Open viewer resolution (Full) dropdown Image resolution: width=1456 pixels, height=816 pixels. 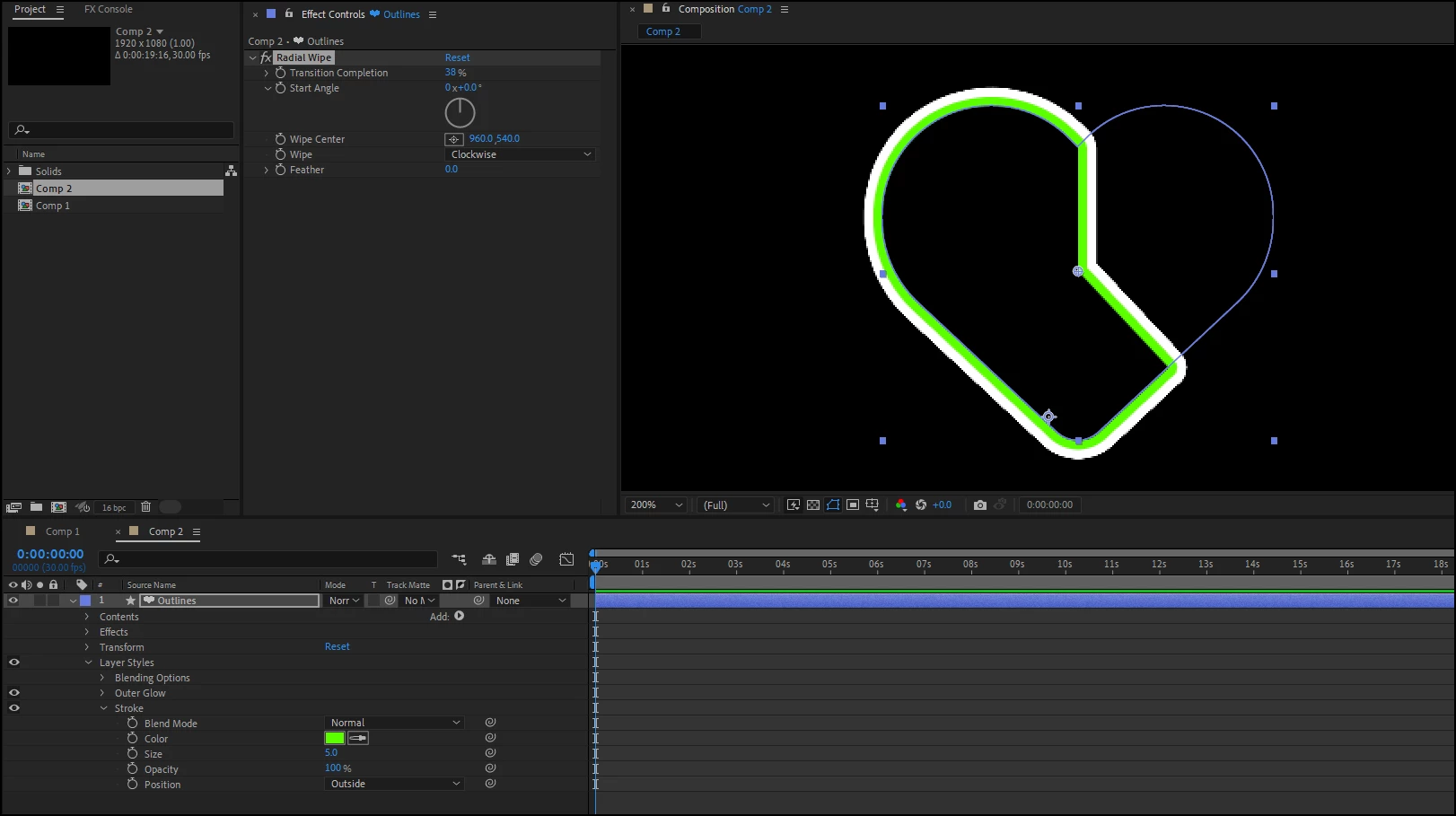point(736,505)
